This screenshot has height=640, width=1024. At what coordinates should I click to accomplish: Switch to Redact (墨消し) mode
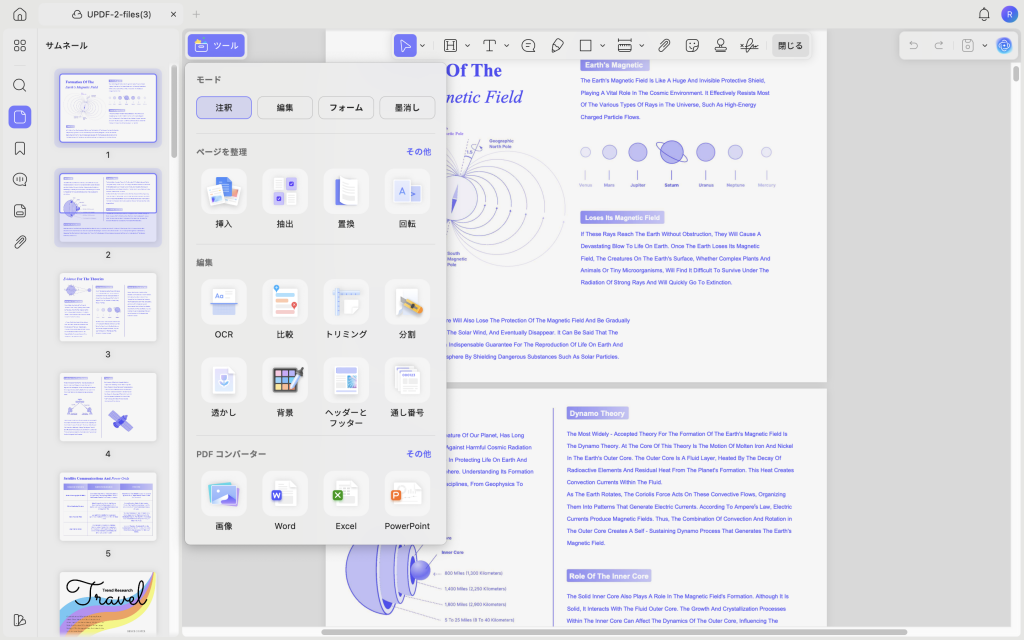[x=407, y=108]
